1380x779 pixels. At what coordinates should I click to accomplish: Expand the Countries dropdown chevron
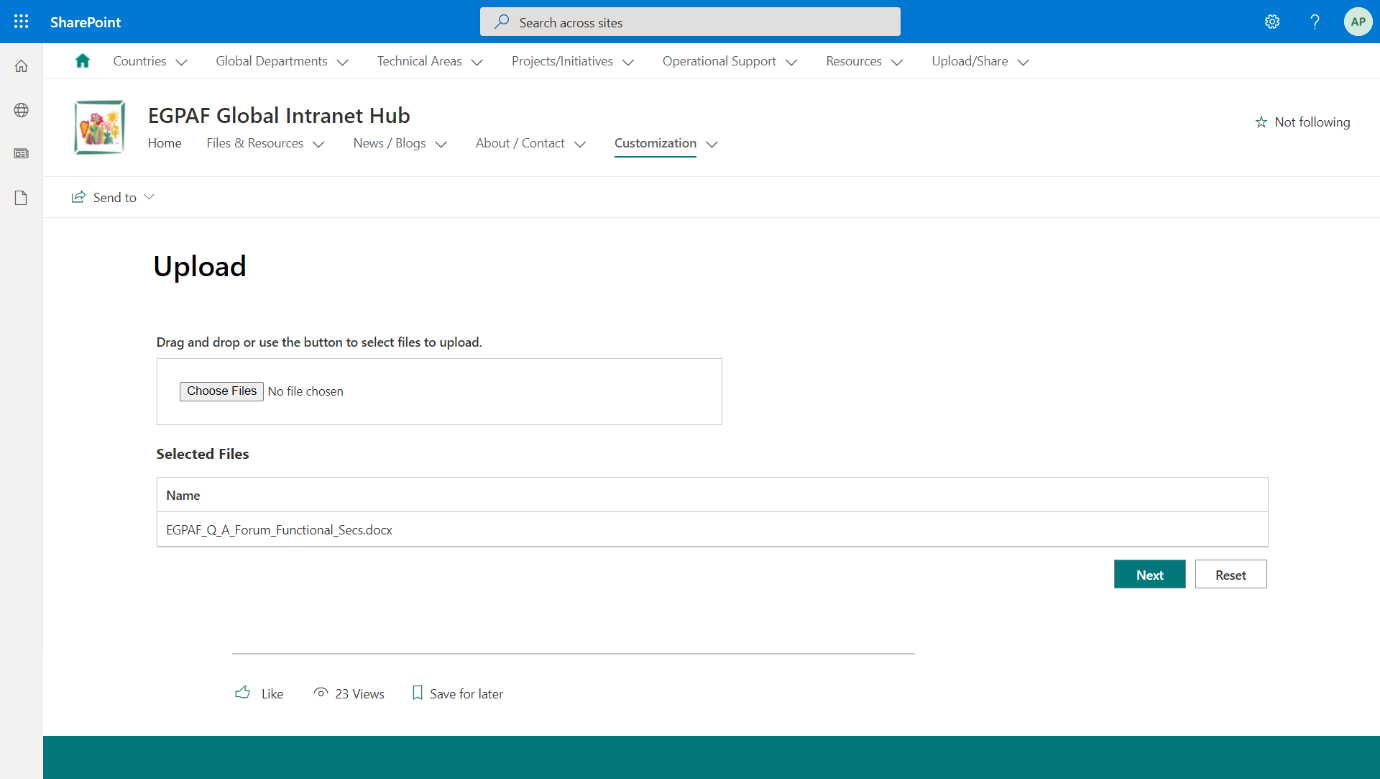pyautogui.click(x=181, y=62)
